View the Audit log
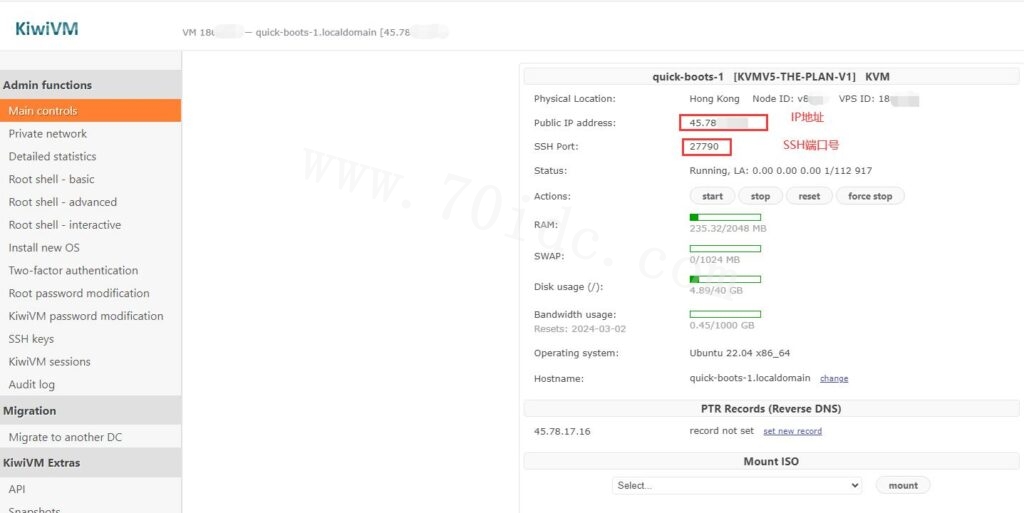 (x=32, y=385)
